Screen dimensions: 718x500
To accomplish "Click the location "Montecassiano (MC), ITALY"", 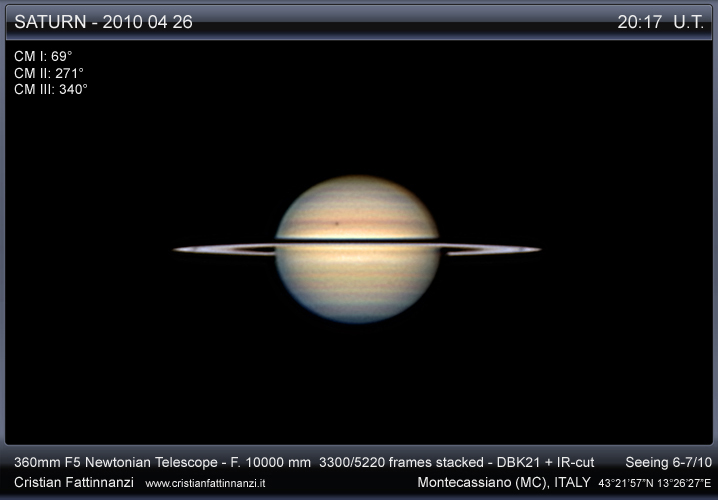I will click(504, 482).
